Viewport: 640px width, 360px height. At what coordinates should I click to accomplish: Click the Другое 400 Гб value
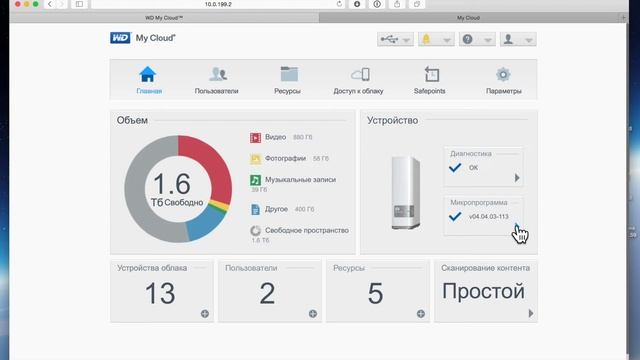pyautogui.click(x=304, y=209)
